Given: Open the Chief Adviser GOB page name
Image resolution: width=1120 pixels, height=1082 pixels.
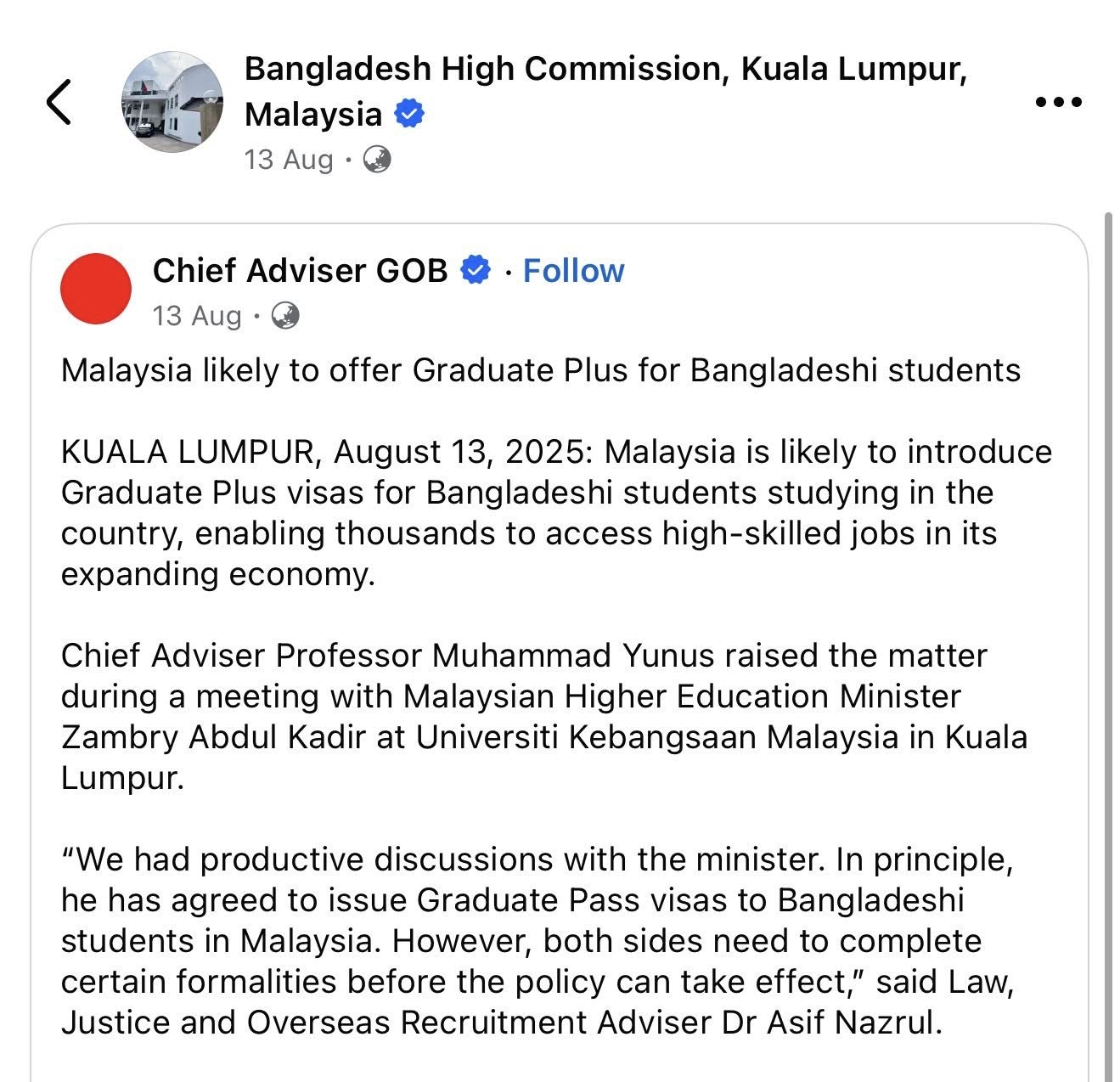Looking at the screenshot, I should (x=300, y=270).
